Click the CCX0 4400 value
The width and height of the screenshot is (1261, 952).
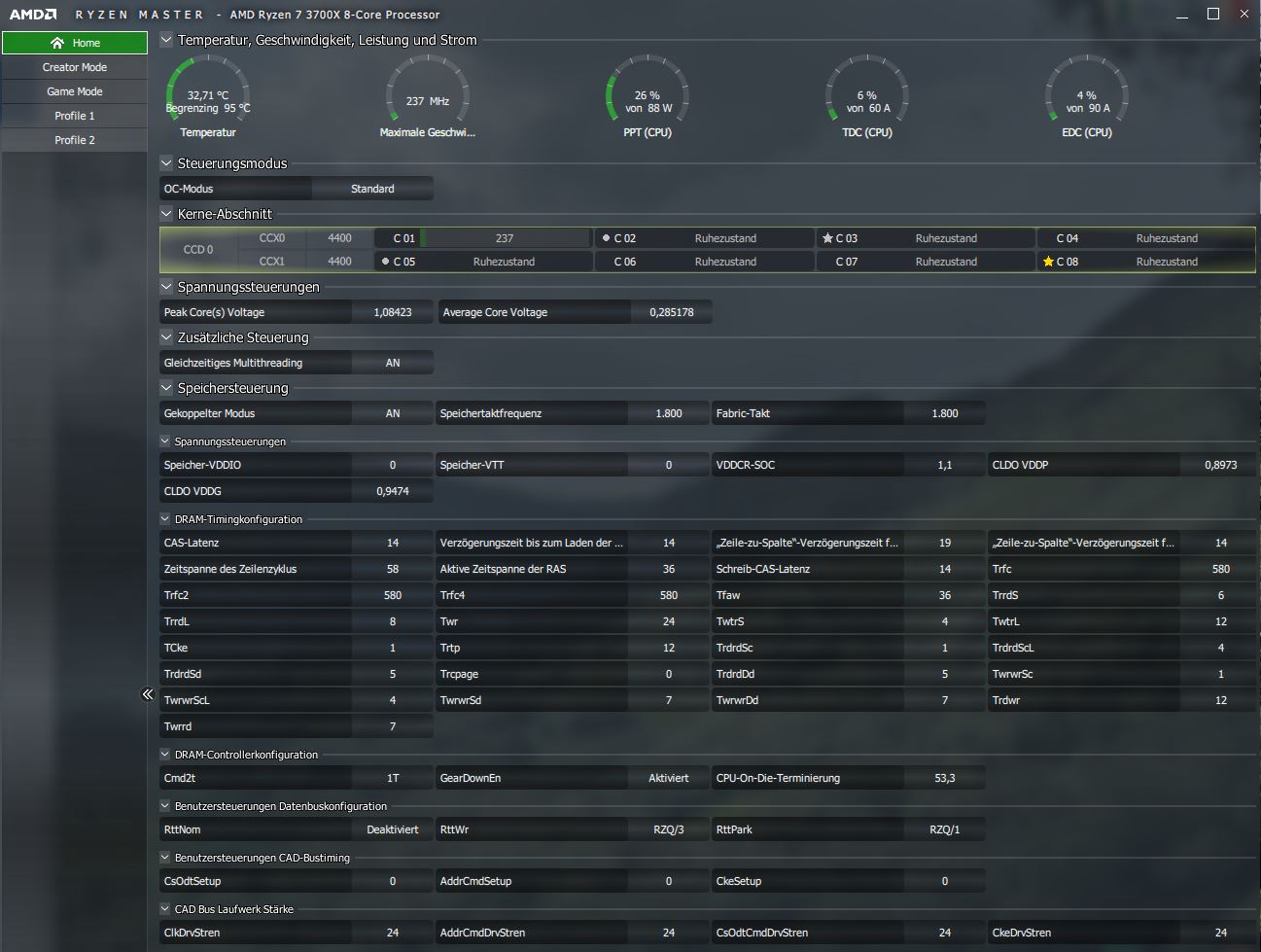339,238
